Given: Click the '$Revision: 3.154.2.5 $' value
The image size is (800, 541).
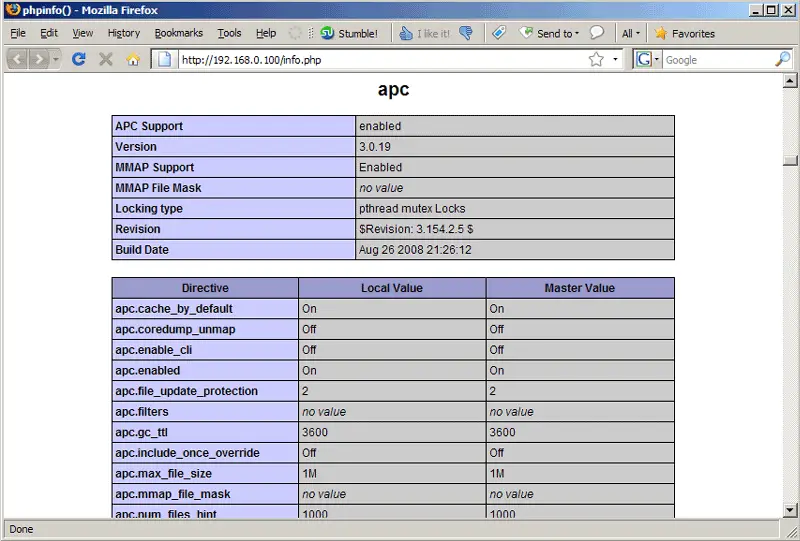Looking at the screenshot, I should coord(416,229).
